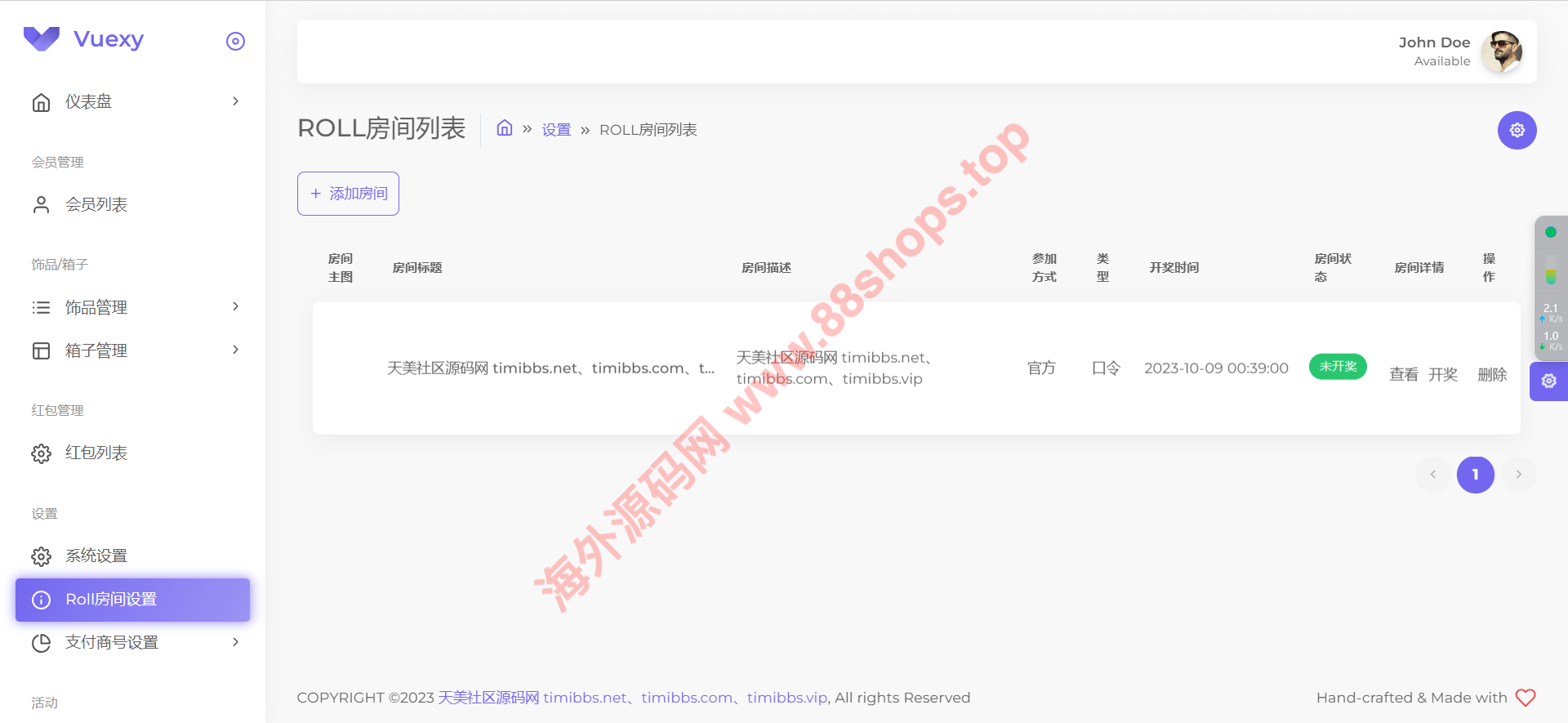
Task: Expand the 支付商号设置 submenu arrow
Action: pyautogui.click(x=235, y=642)
